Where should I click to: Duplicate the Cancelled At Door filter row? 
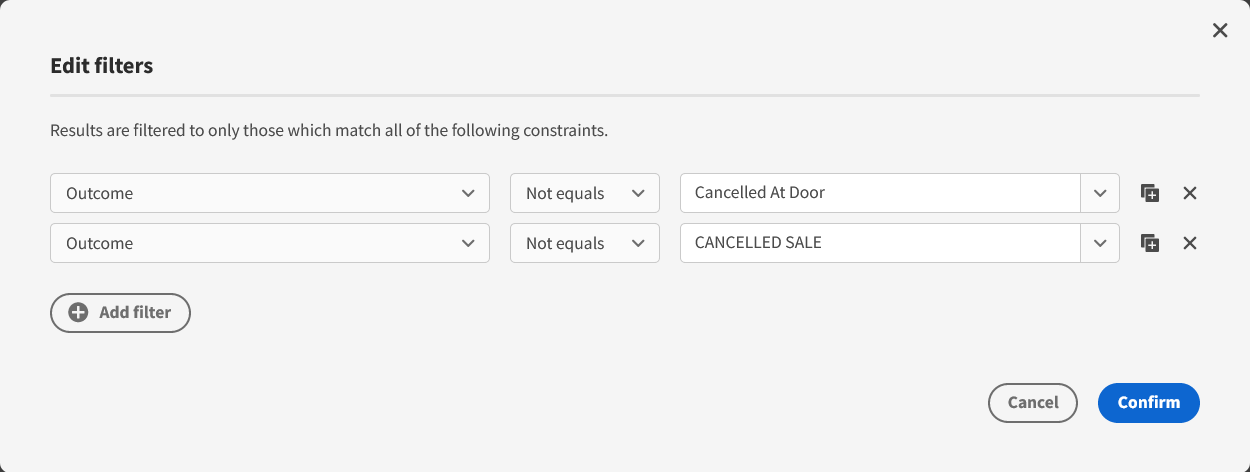coord(1150,193)
